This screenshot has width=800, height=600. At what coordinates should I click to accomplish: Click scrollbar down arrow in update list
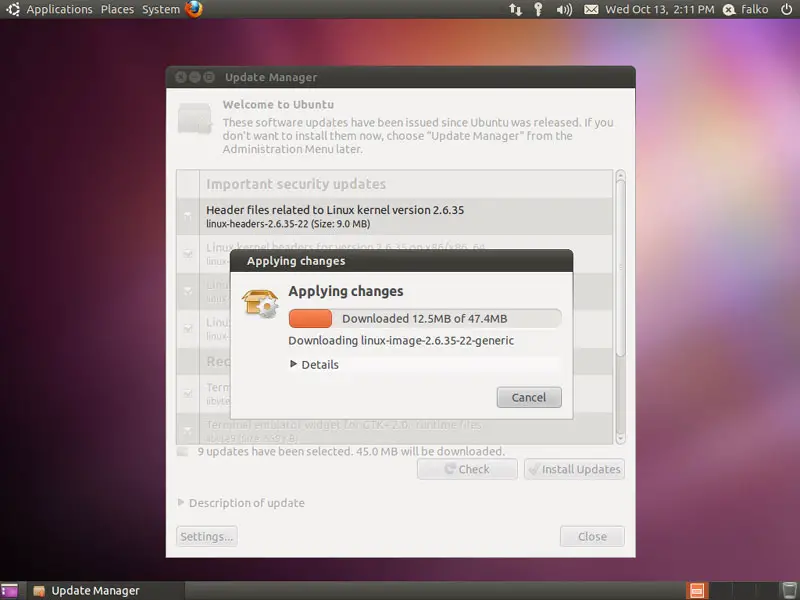click(620, 439)
